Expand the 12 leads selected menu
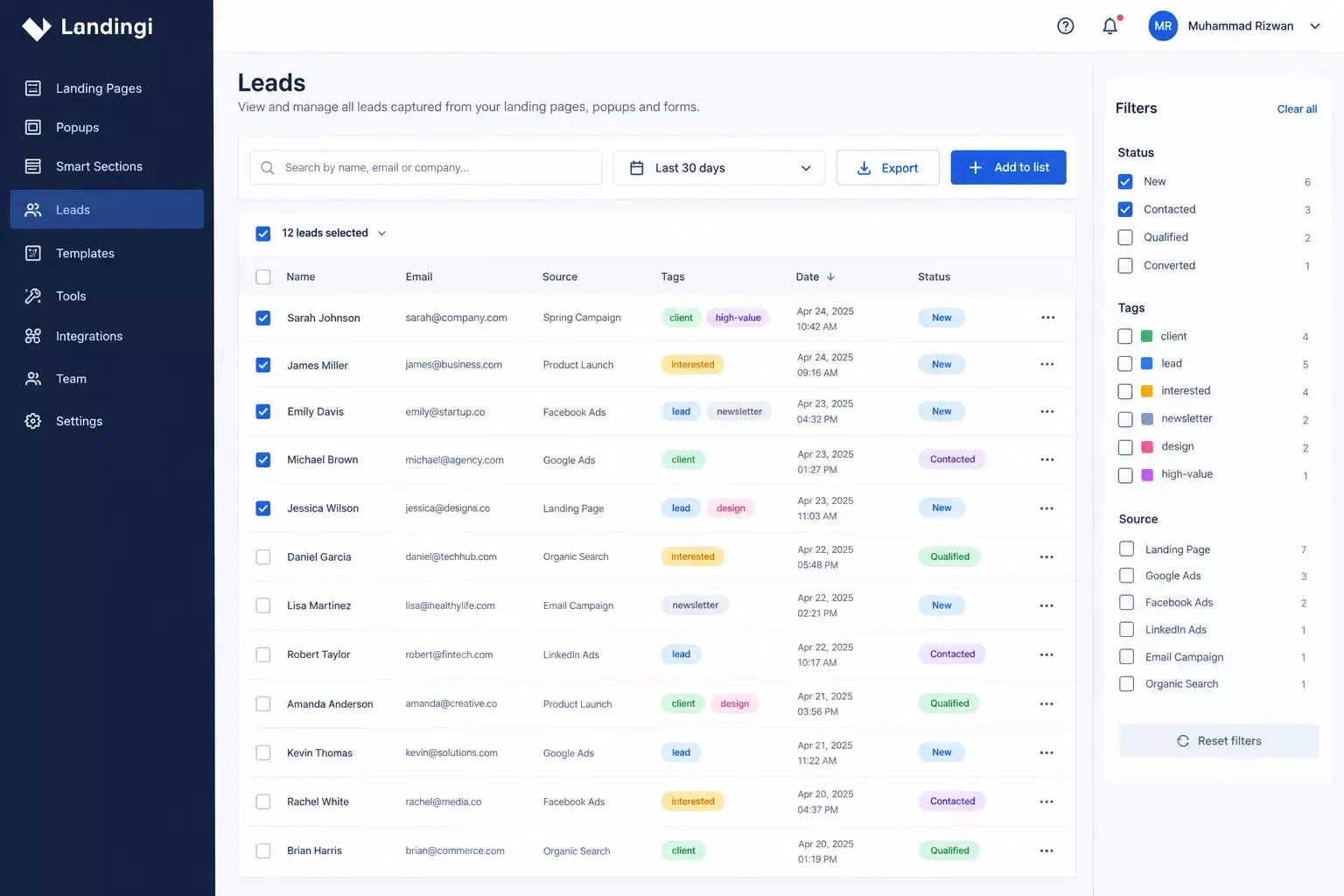Image resolution: width=1344 pixels, height=896 pixels. click(x=381, y=233)
